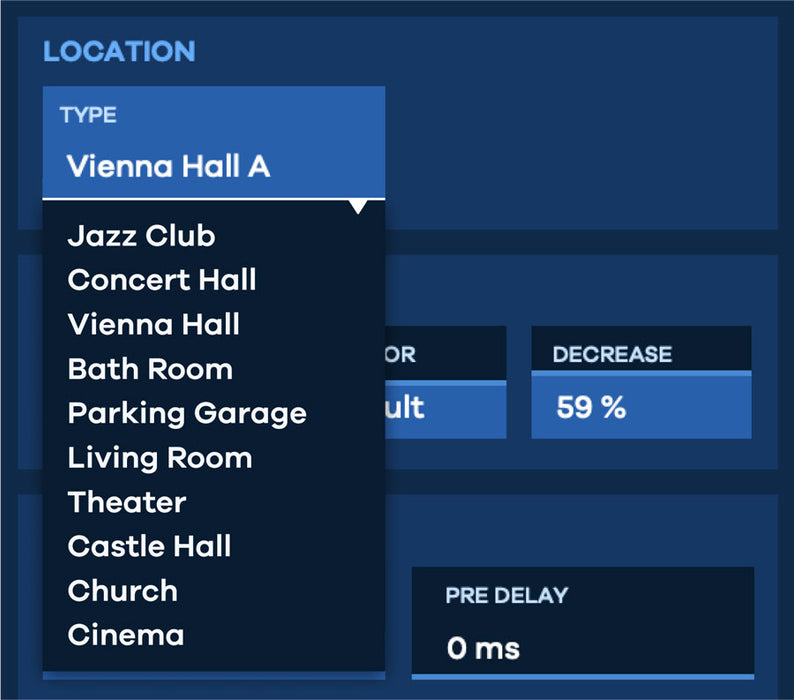Click the DECREASE label header
The width and height of the screenshot is (794, 700).
pyautogui.click(x=612, y=354)
